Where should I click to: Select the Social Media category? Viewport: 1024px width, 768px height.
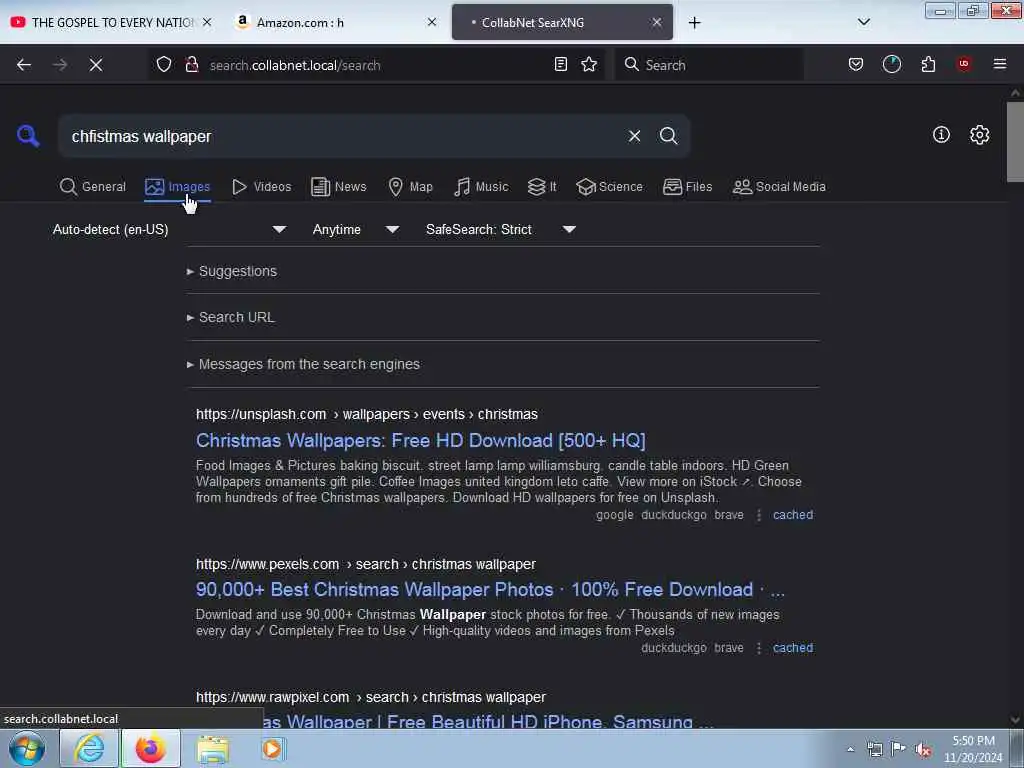tap(779, 187)
